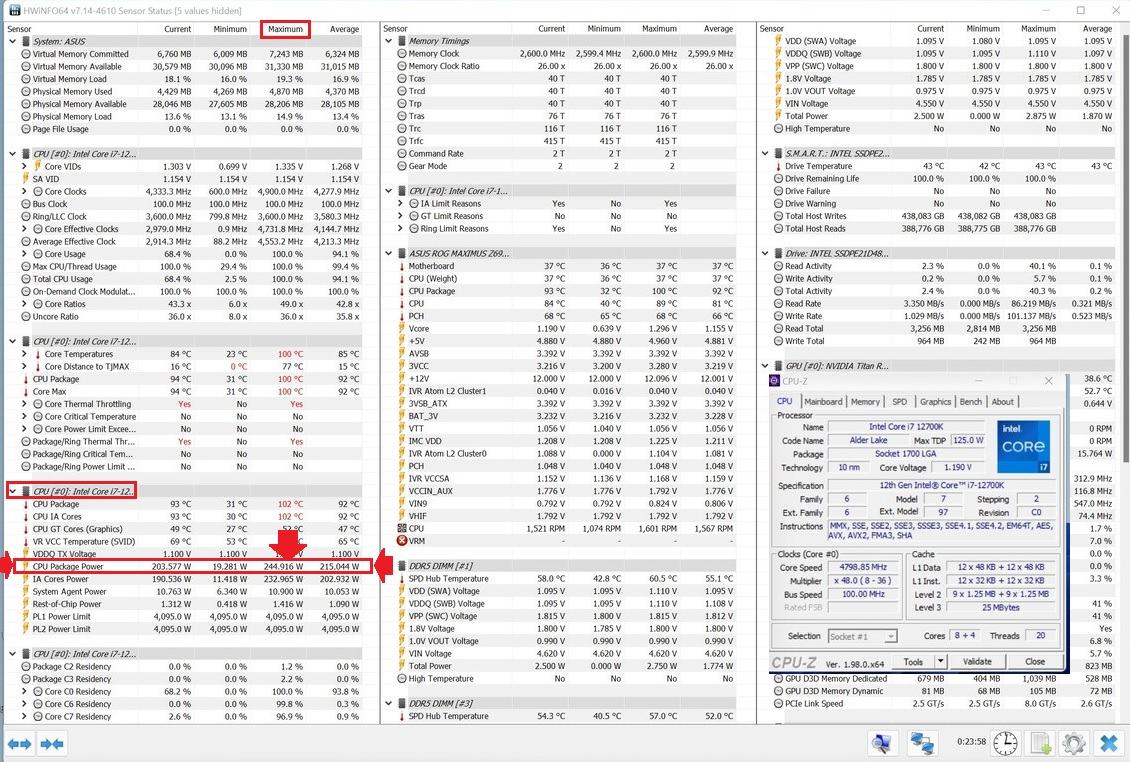
Task: Open sensor settings gear icon
Action: pos(1074,743)
